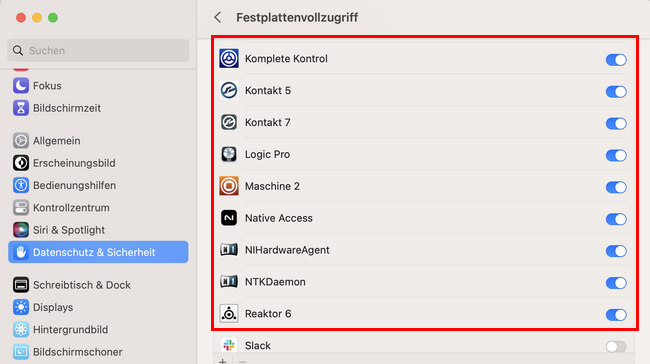Disable full disk access for Kontakt 7
This screenshot has height=364, width=650.
coord(616,123)
